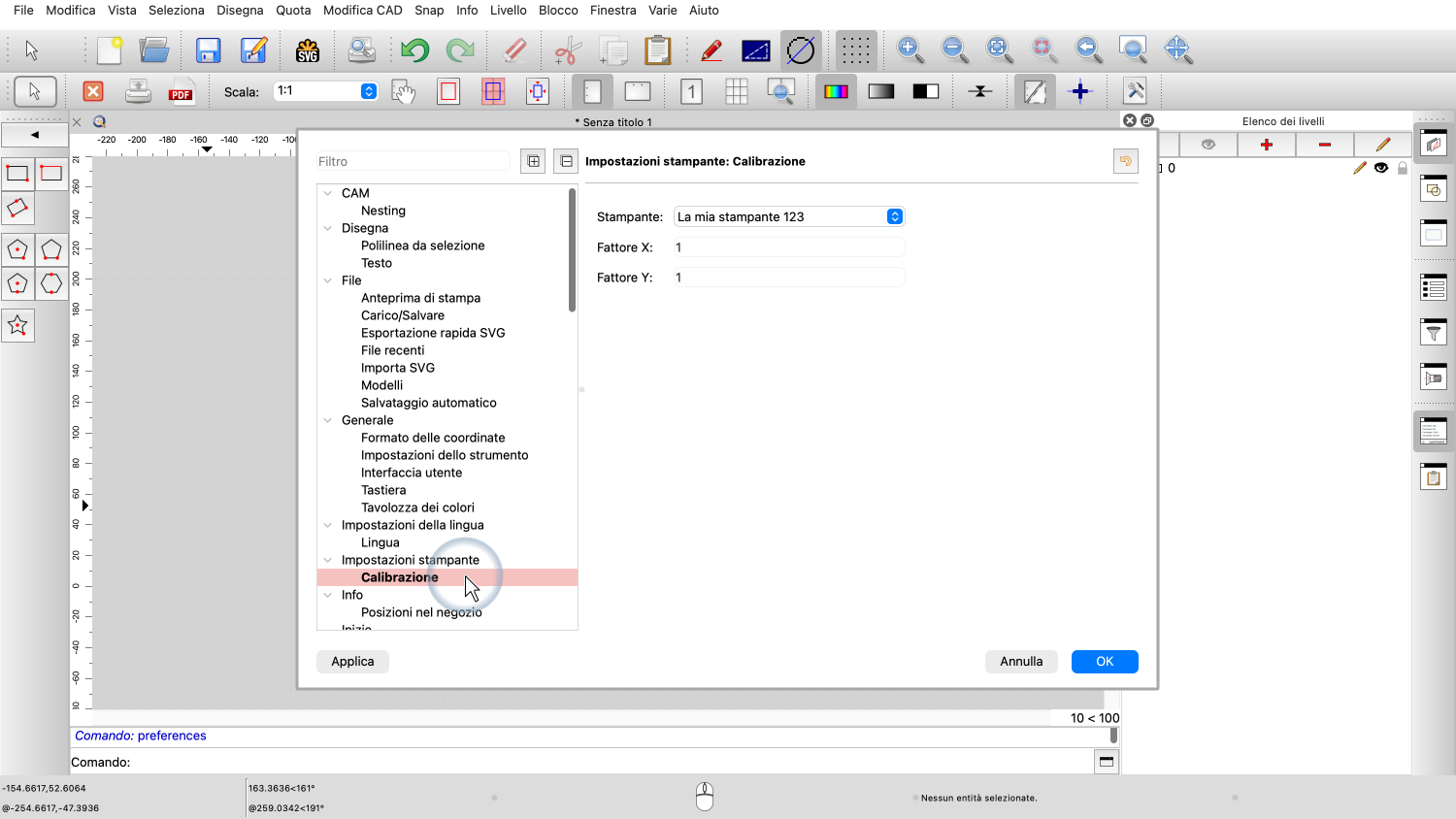Click the Save floppy disk icon
The height and width of the screenshot is (819, 1456).
click(x=208, y=50)
